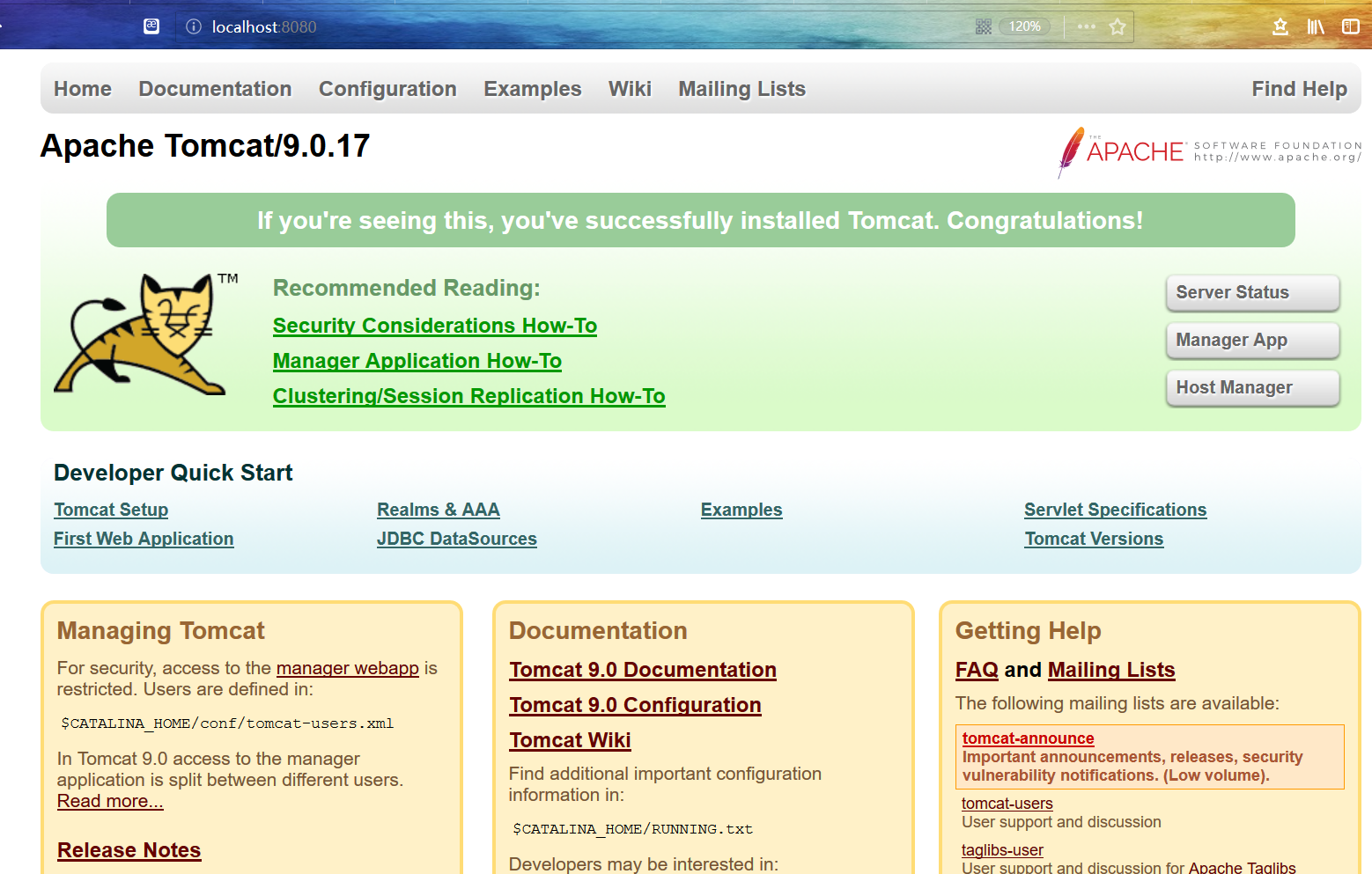Open Servlet Specifications link
The height and width of the screenshot is (874, 1372).
coord(1116,510)
